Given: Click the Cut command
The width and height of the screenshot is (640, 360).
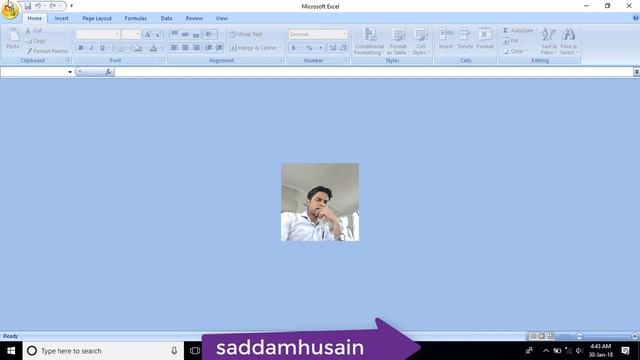Looking at the screenshot, I should 34,31.
